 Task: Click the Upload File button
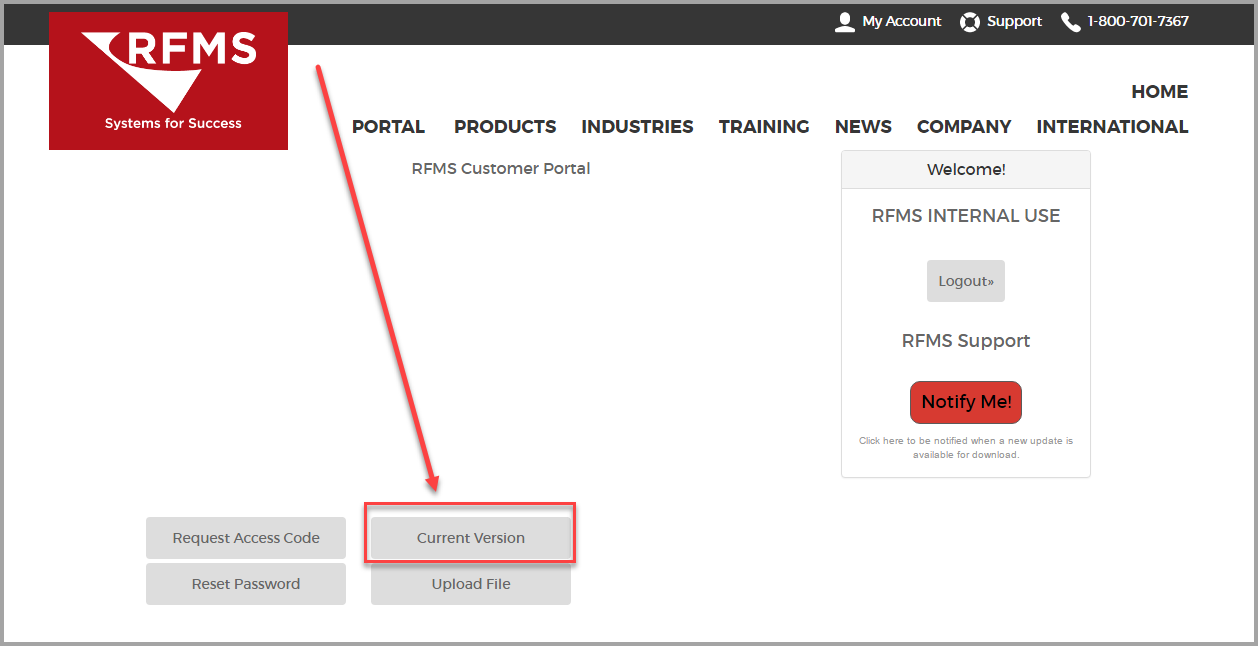point(471,584)
